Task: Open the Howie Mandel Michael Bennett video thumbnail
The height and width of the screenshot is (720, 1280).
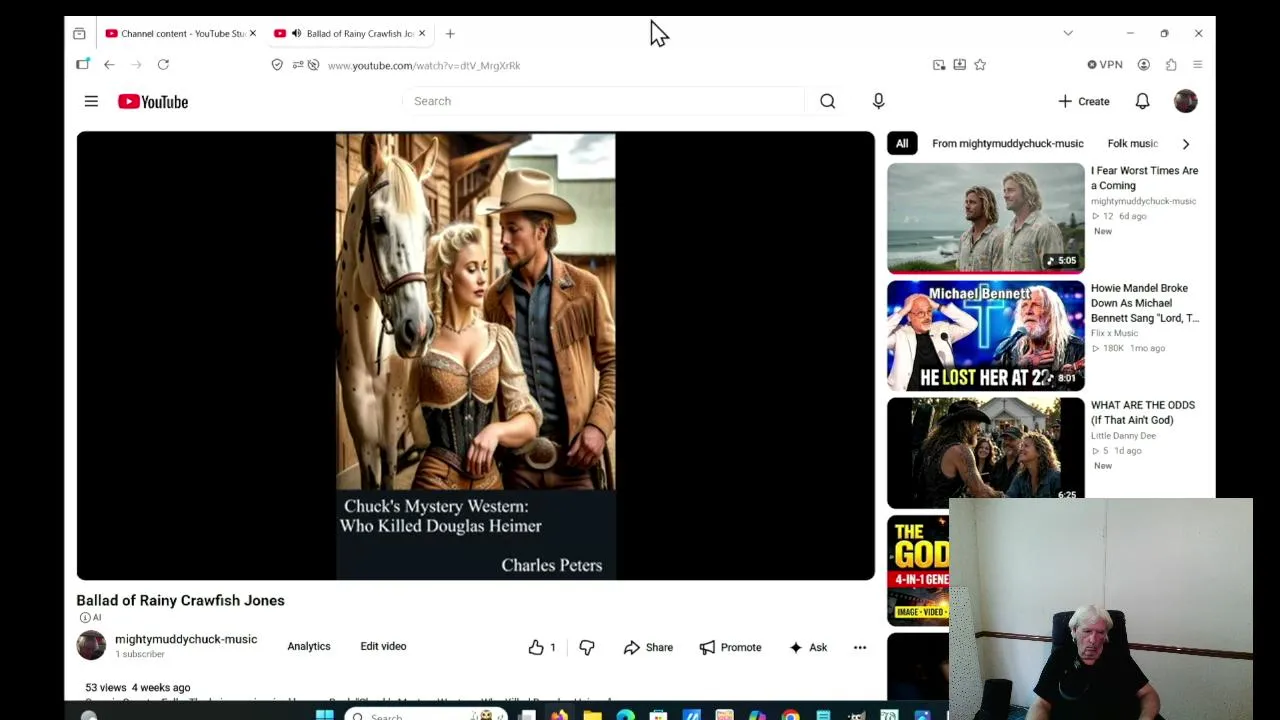Action: [x=985, y=336]
